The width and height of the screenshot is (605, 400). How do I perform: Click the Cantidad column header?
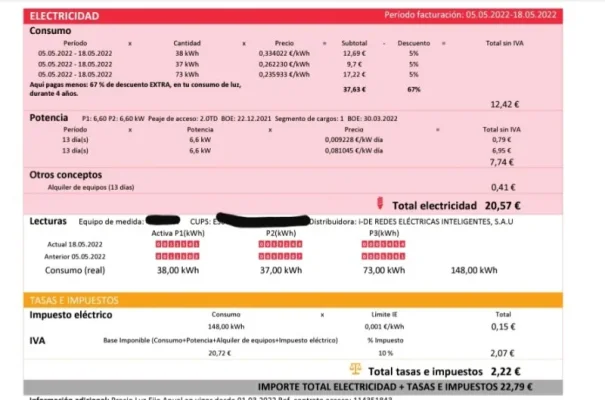click(187, 43)
